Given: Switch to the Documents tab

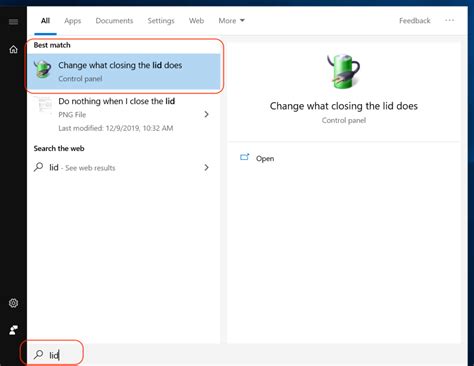Looking at the screenshot, I should coord(114,21).
